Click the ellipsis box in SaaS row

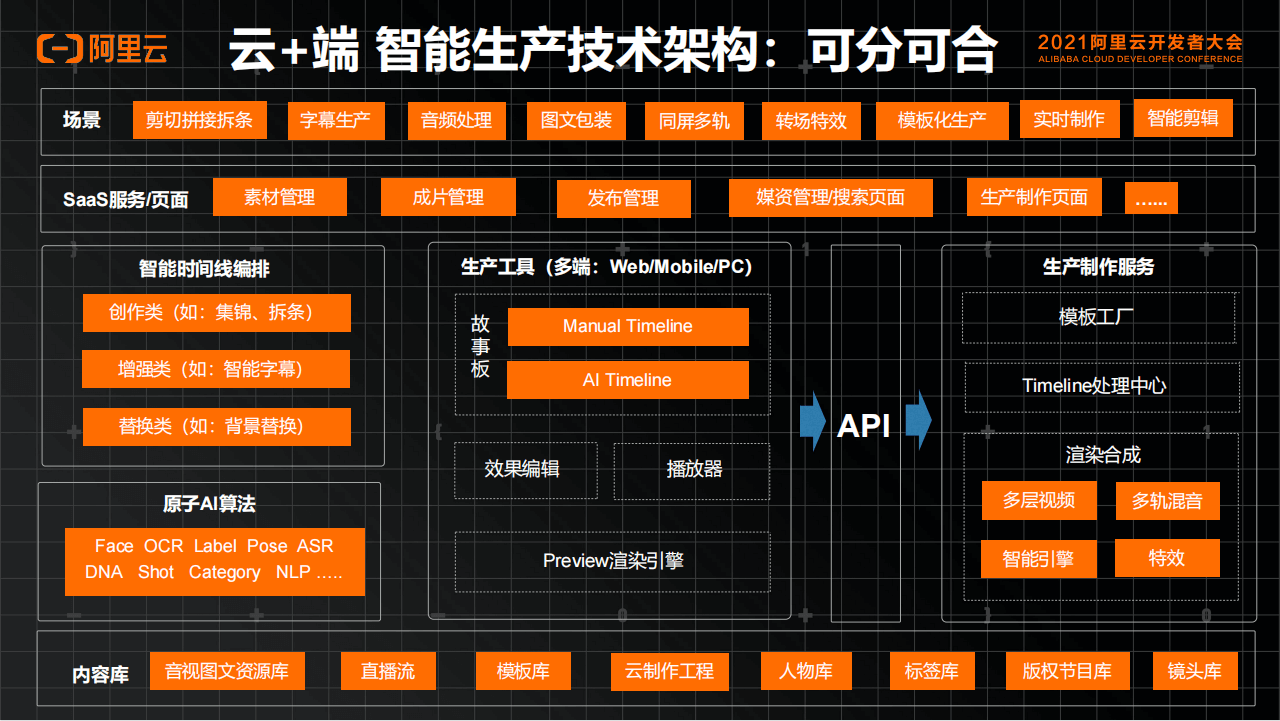(x=1151, y=198)
